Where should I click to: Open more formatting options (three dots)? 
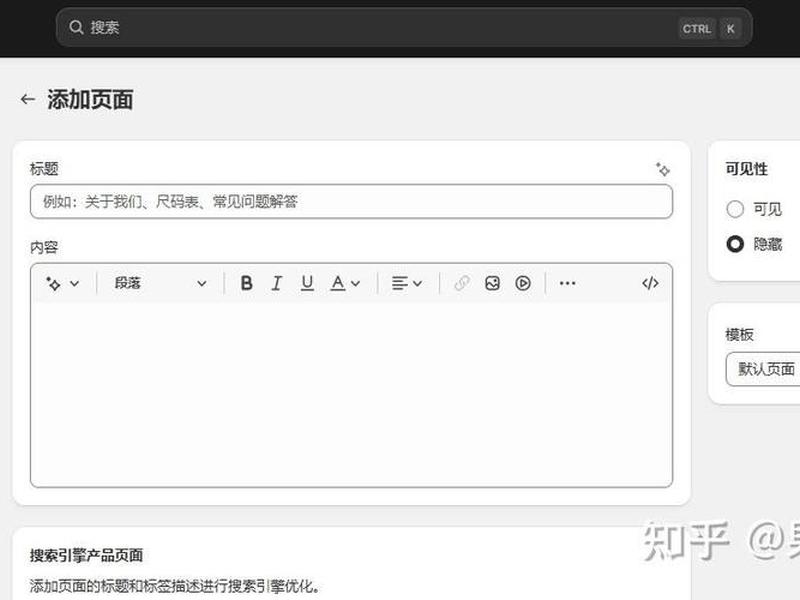567,283
